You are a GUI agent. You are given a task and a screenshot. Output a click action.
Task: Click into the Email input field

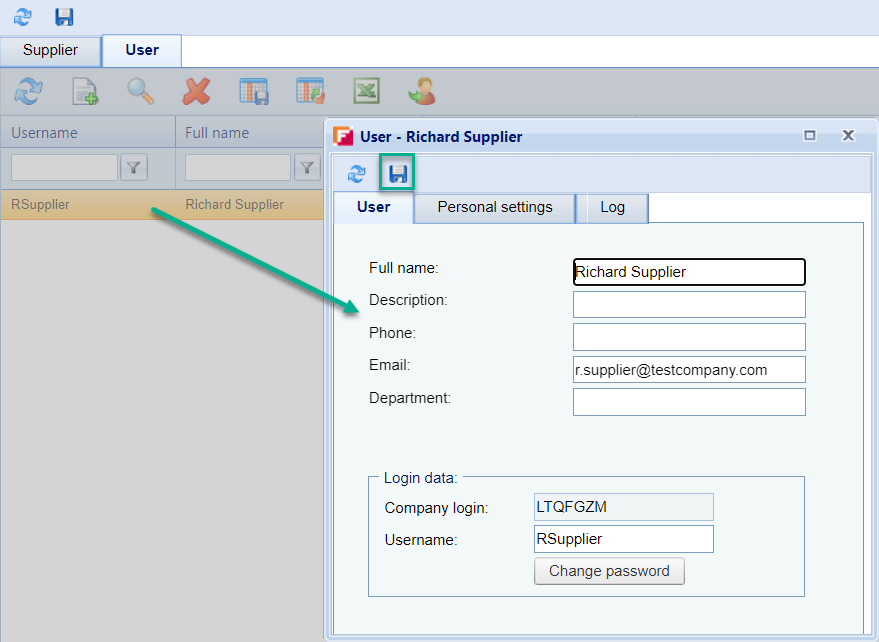click(x=688, y=370)
